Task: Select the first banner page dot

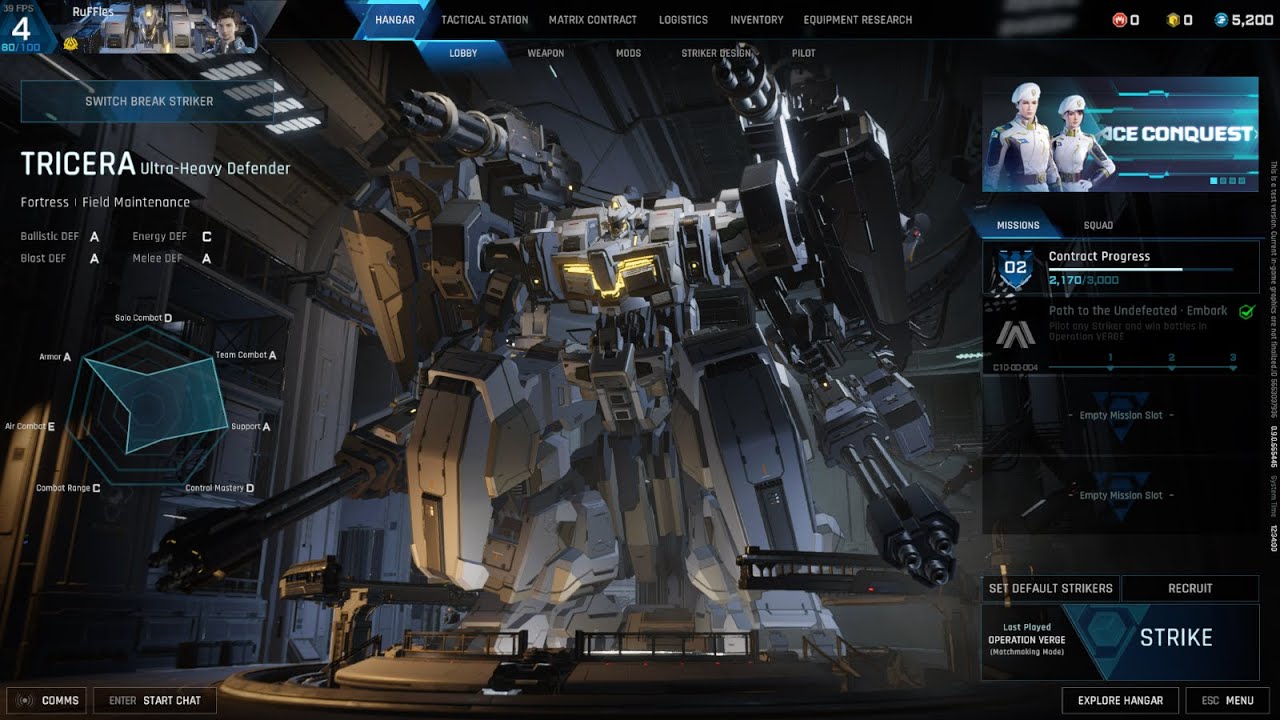Action: [1214, 181]
